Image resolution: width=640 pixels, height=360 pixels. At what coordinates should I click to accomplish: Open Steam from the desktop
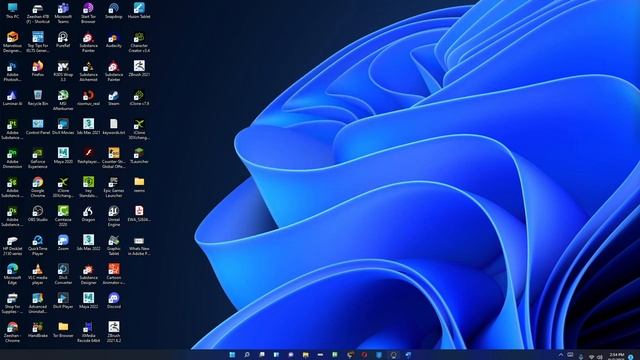click(113, 98)
